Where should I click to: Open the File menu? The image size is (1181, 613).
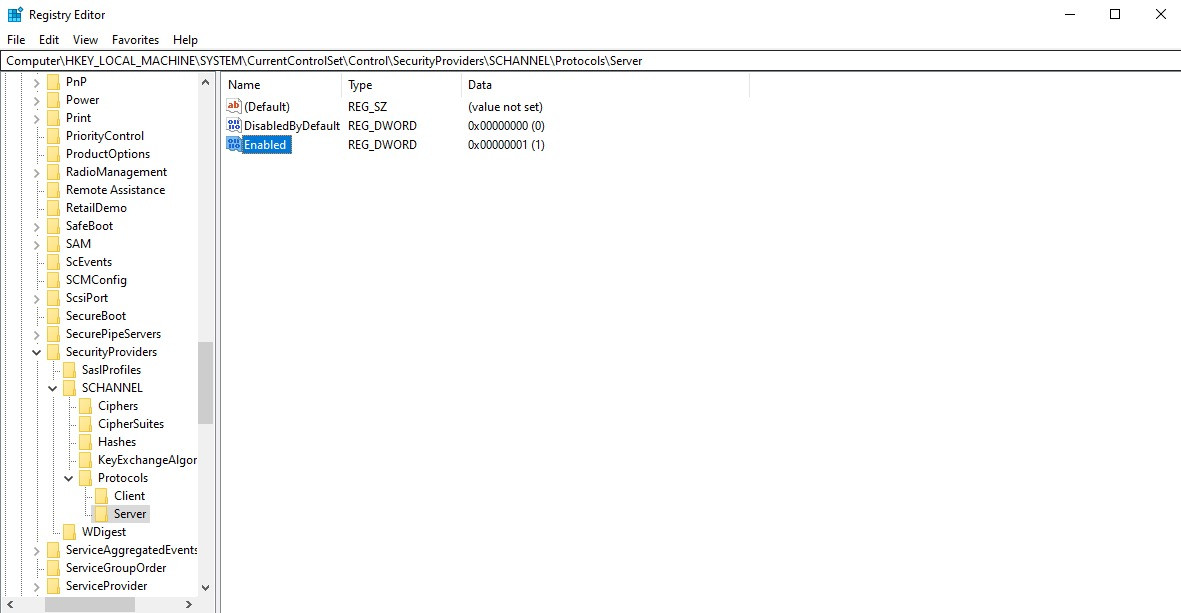click(x=16, y=40)
